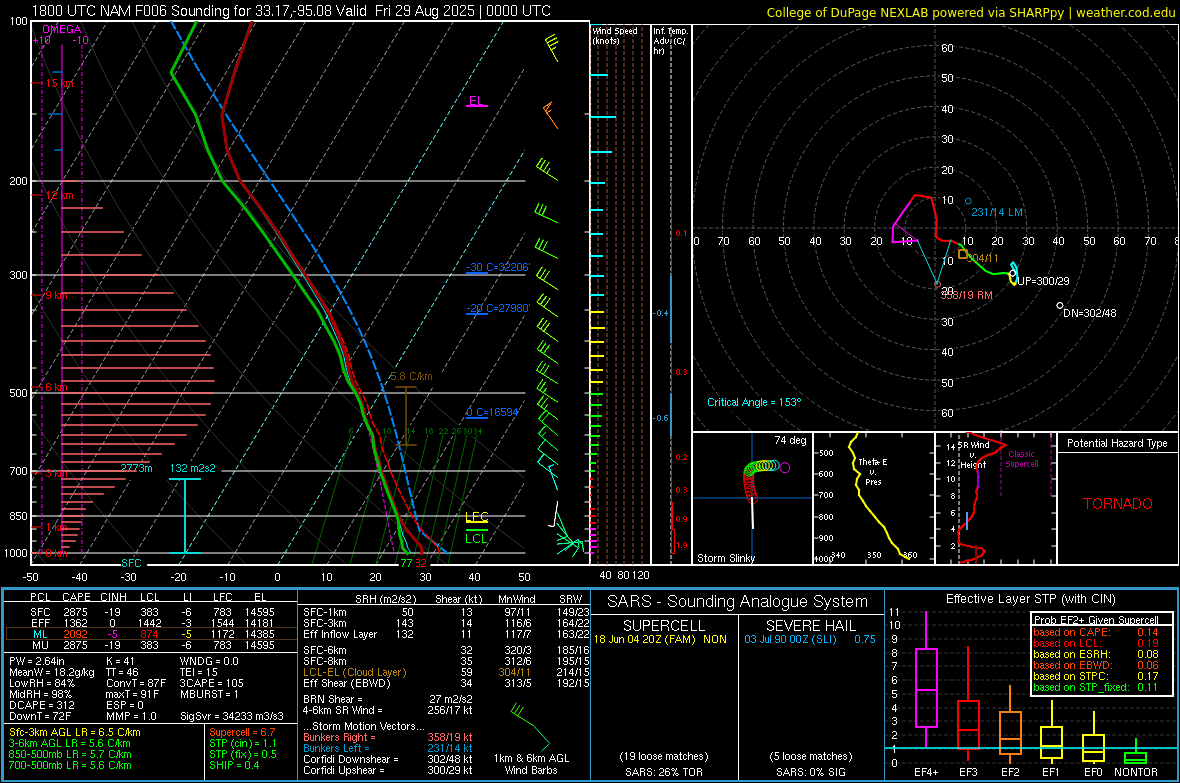Click the -20 C=27980' height label
The image size is (1180, 783).
pyautogui.click(x=498, y=308)
